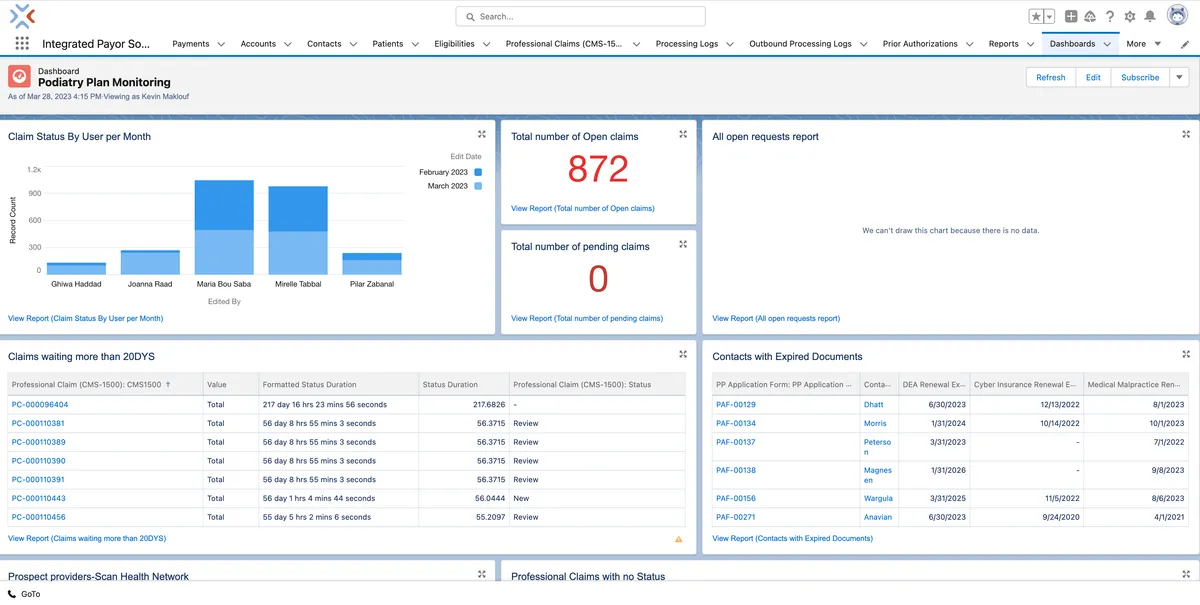Screen dimensions: 1200x605
Task: Open the dropdown arrow next to Subscribe
Action: (x=1178, y=77)
